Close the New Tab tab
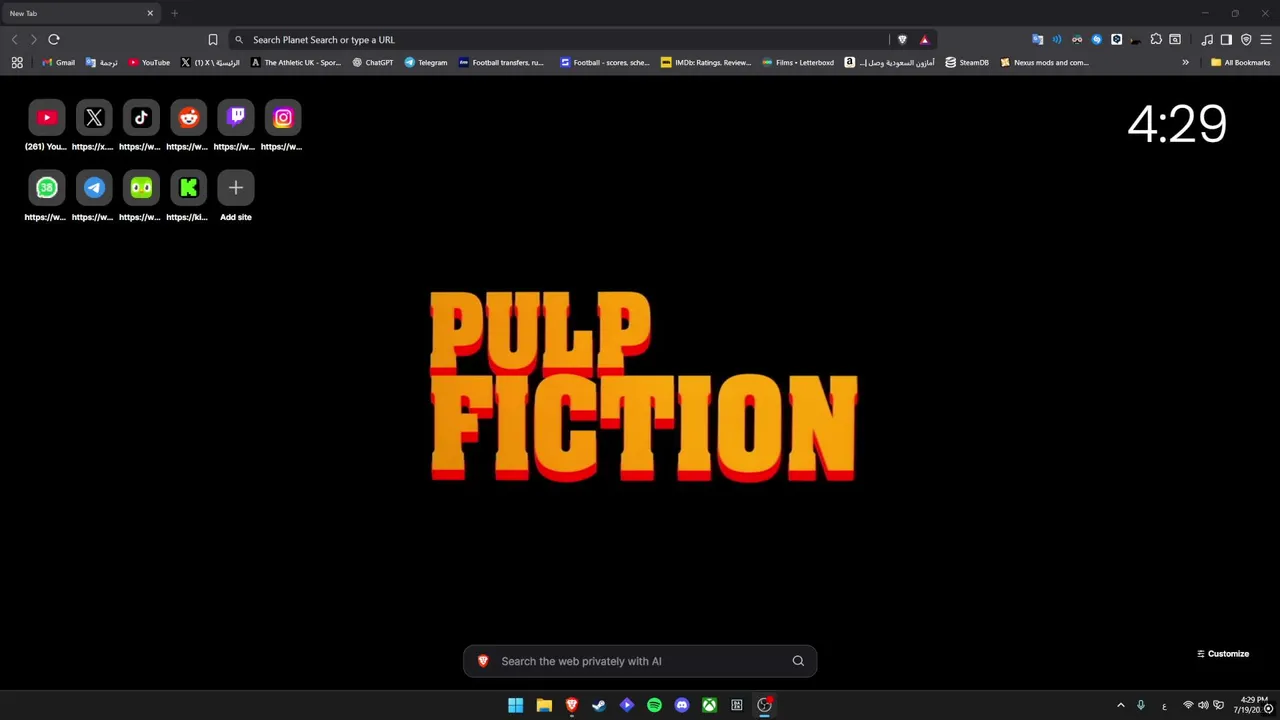Image resolution: width=1280 pixels, height=720 pixels. click(150, 13)
